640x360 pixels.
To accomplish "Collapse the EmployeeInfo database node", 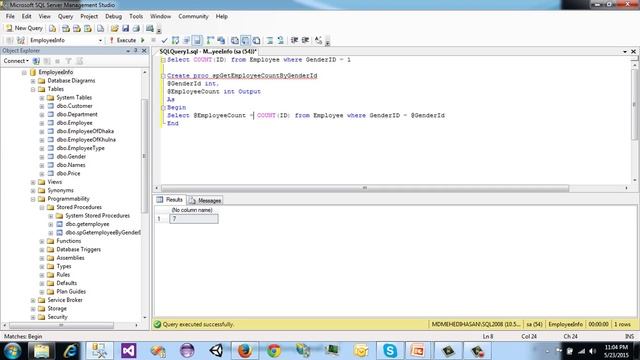I will tap(24, 72).
